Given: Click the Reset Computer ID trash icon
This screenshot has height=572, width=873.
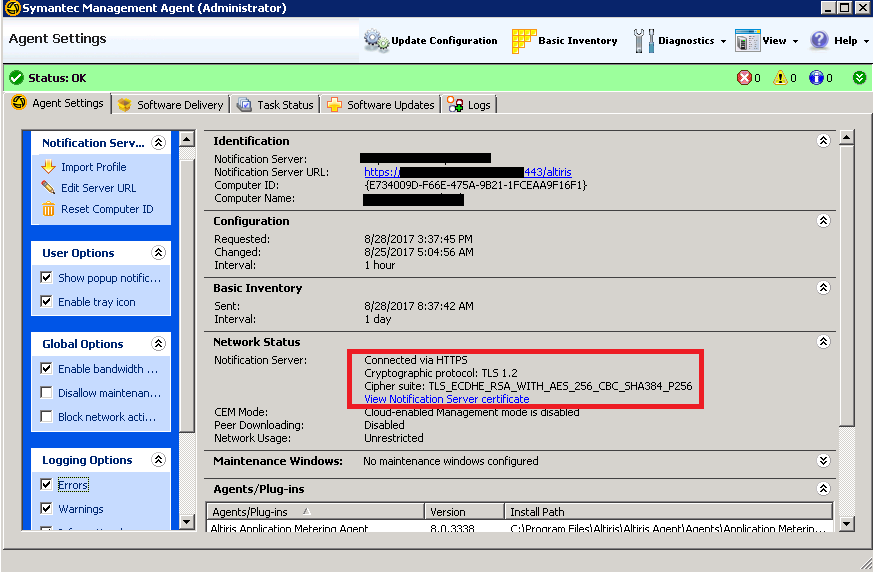Looking at the screenshot, I should [x=48, y=209].
